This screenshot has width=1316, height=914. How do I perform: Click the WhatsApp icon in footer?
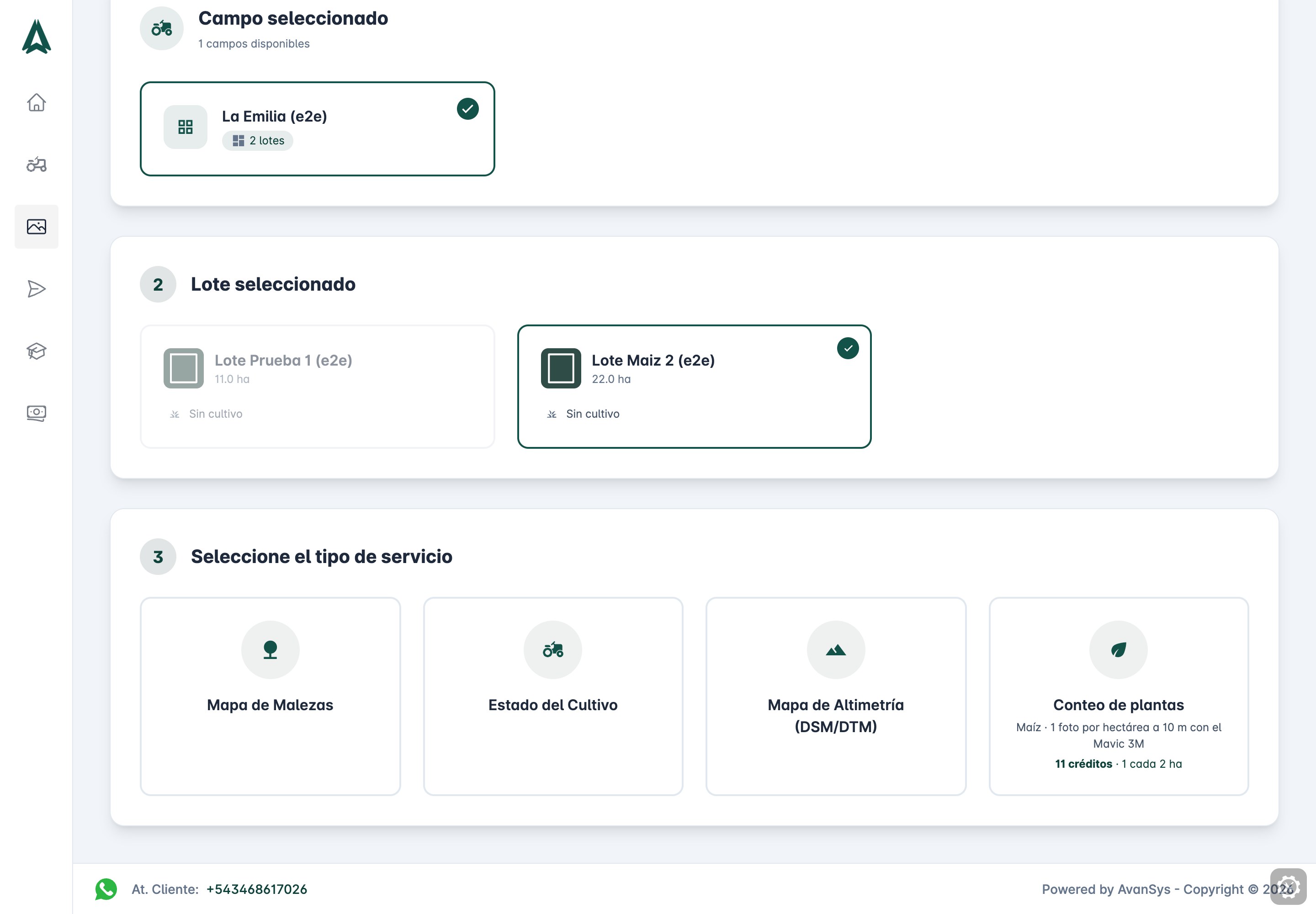[106, 889]
